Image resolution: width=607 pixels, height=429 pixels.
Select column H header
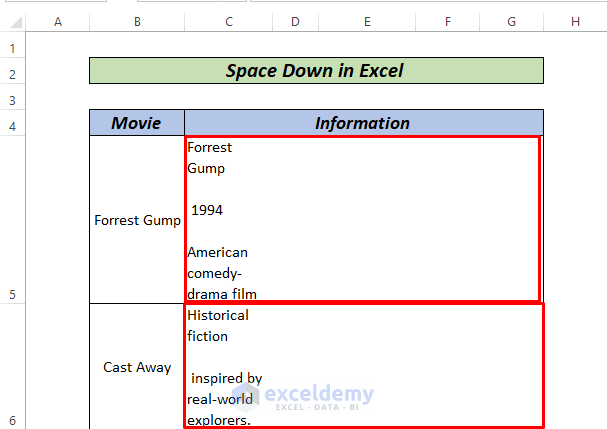coord(575,21)
